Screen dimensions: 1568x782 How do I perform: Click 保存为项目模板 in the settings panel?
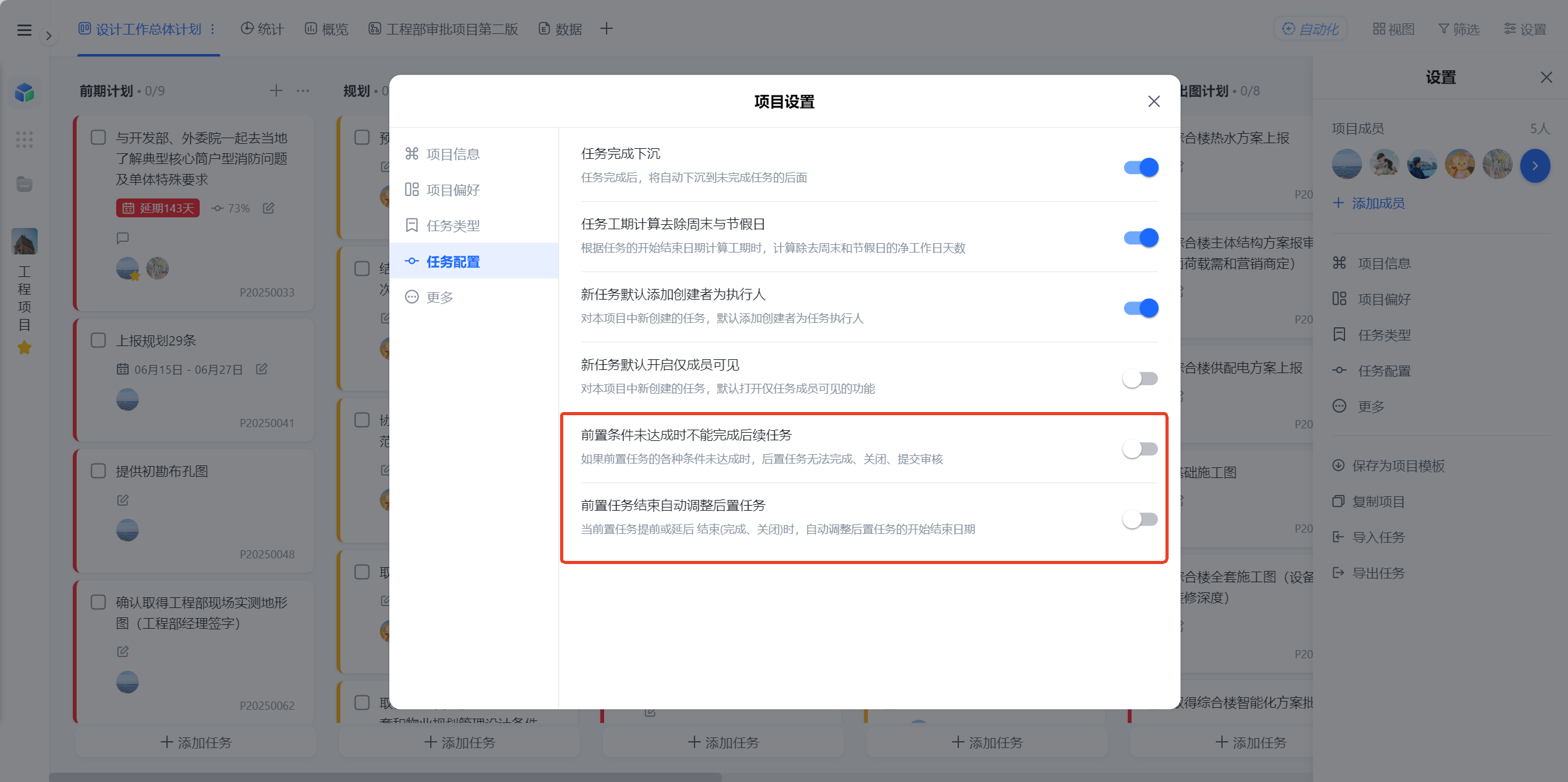[x=1388, y=465]
